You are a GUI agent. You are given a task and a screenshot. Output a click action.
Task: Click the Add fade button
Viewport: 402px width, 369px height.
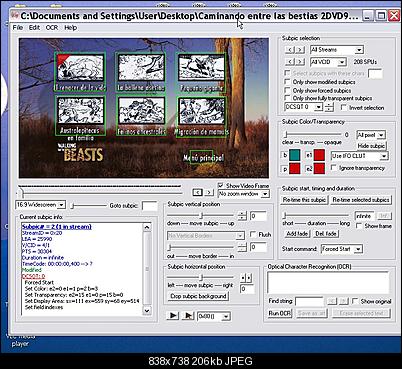pos(297,234)
